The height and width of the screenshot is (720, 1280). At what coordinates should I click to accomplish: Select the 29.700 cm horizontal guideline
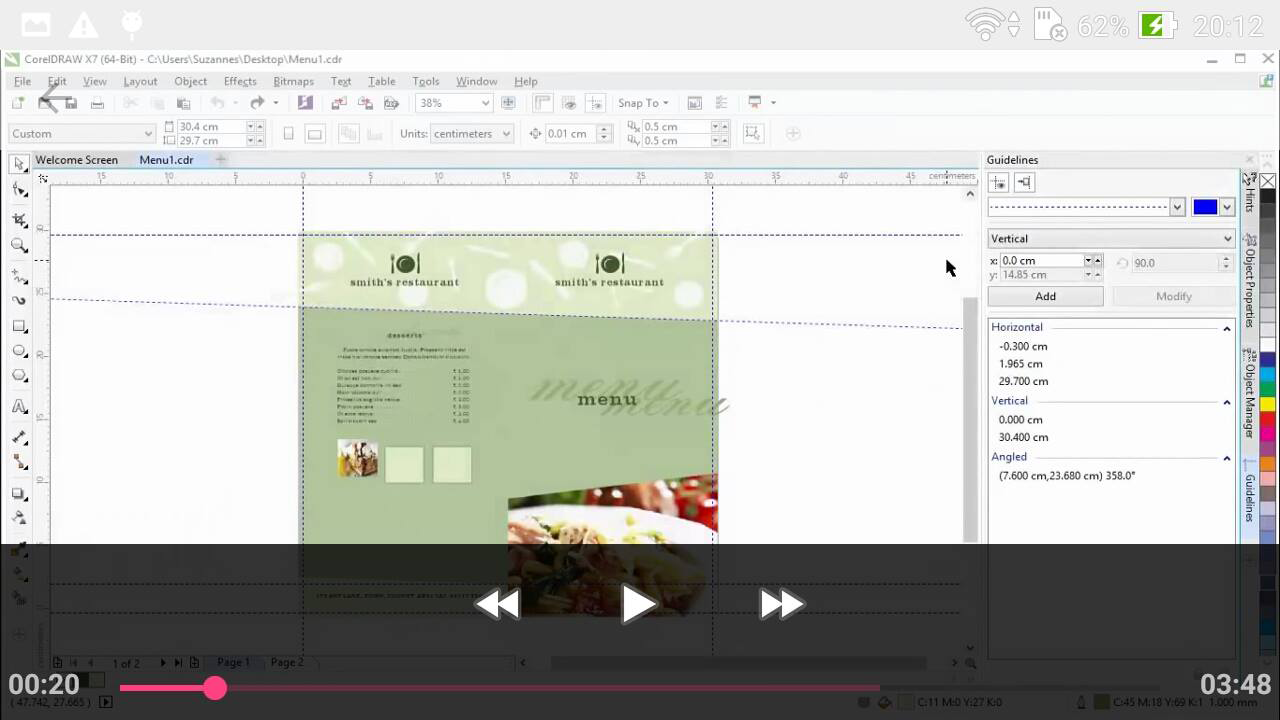(1023, 381)
